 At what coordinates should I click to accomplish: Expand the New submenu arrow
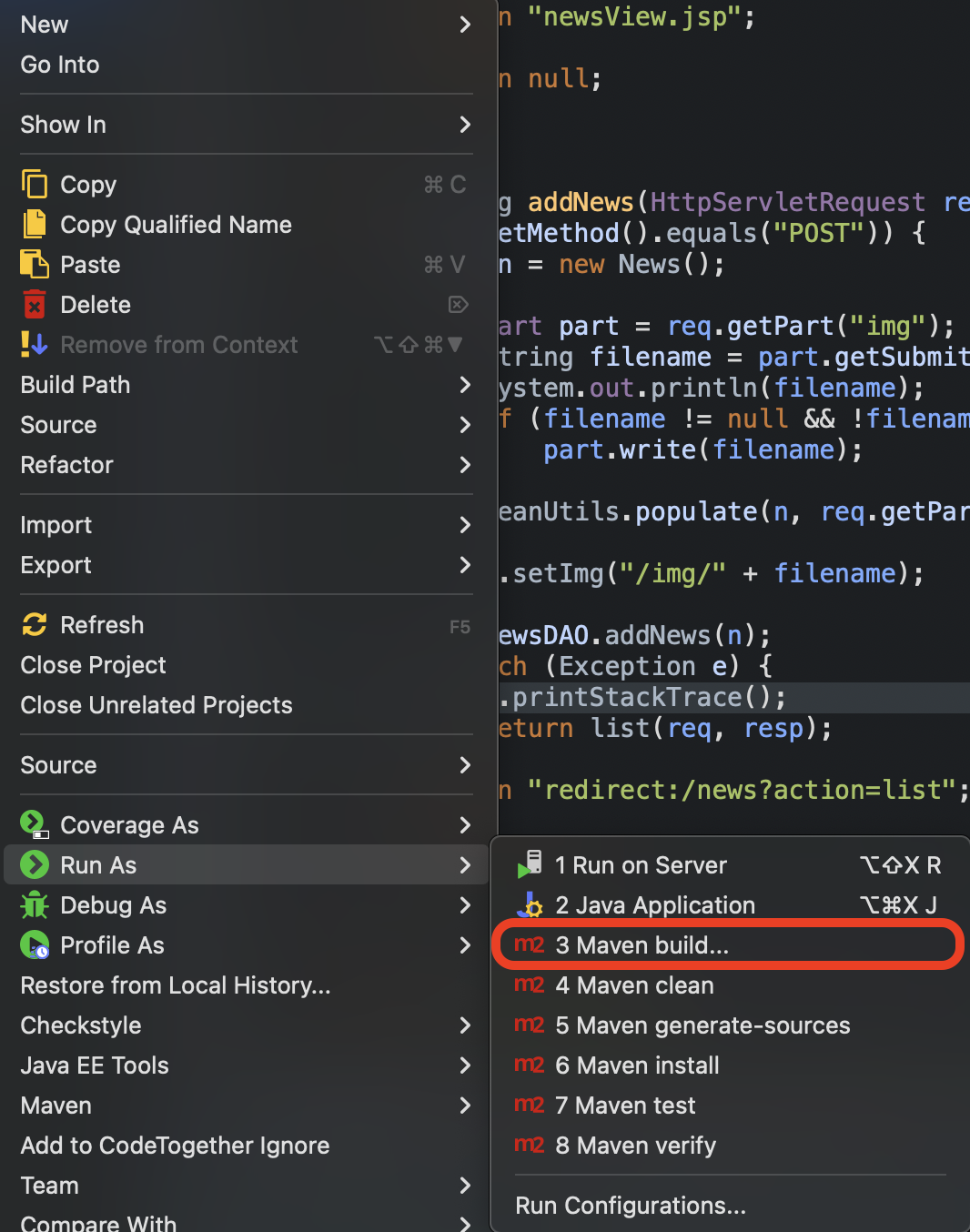pos(465,25)
